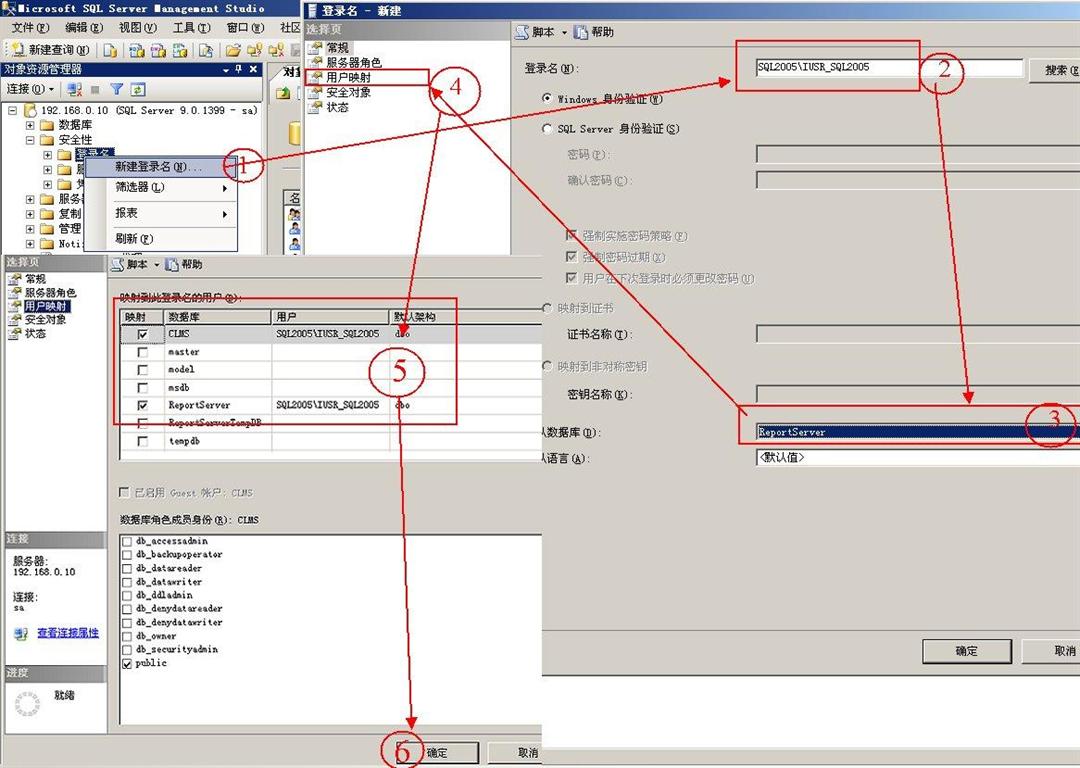Open the 视图 menu

pyautogui.click(x=137, y=28)
